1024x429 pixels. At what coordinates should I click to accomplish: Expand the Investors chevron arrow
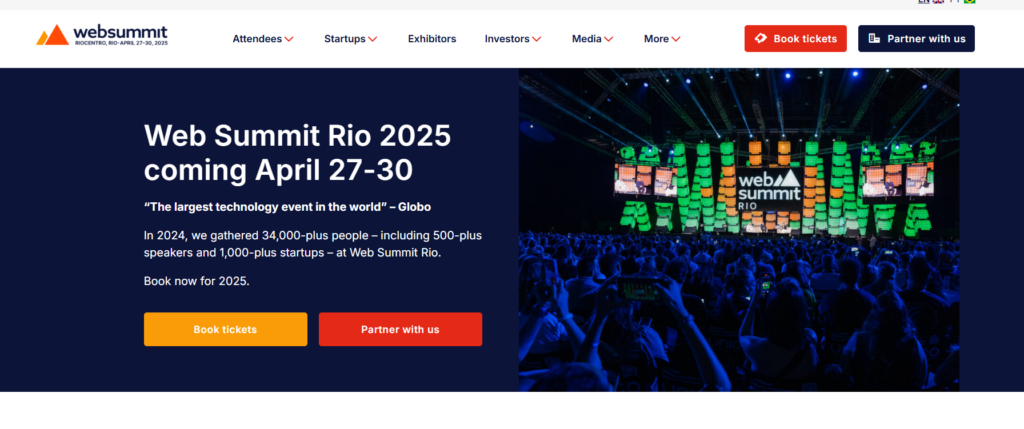537,39
